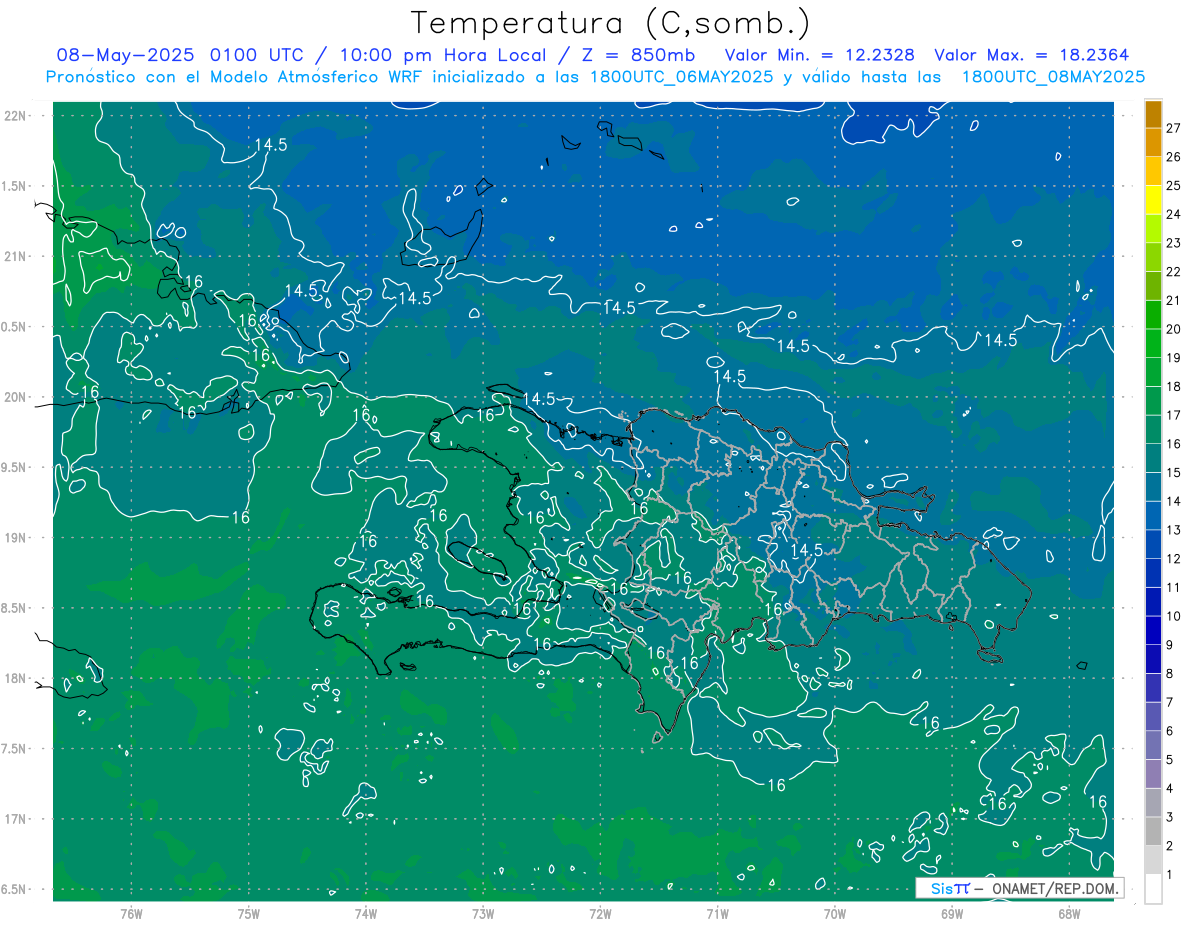Select the date text '08-May-2025'
1200x927 pixels.
tap(124, 55)
